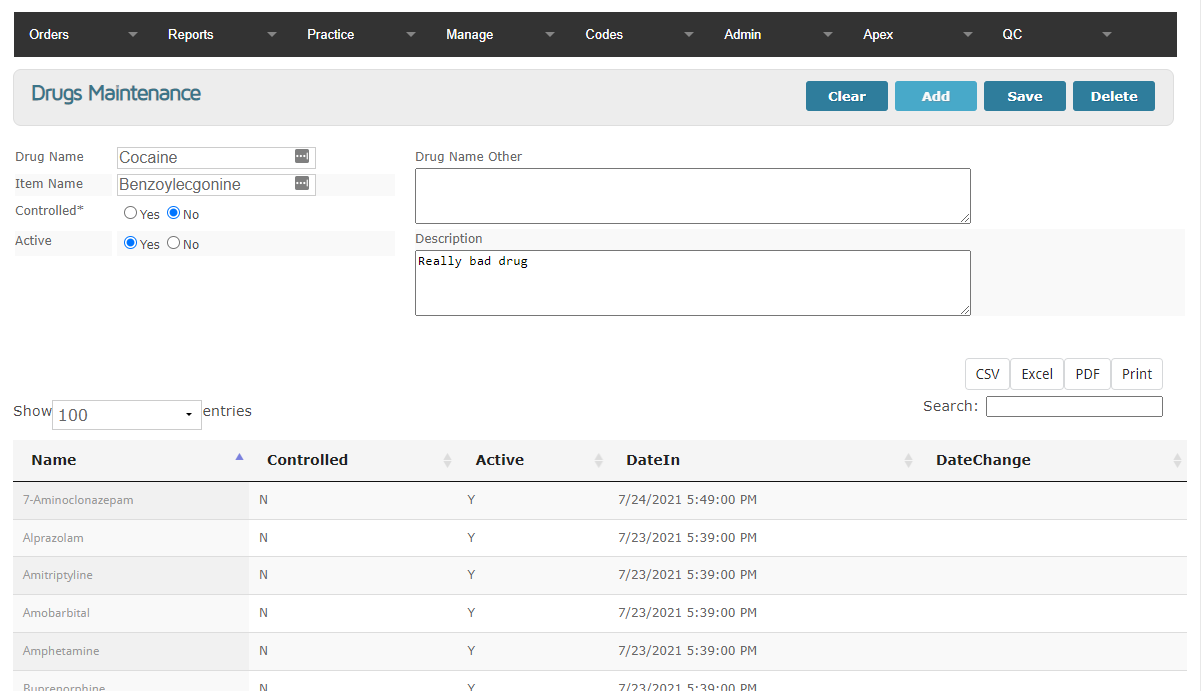Expand the Admin menu arrow

[x=827, y=35]
